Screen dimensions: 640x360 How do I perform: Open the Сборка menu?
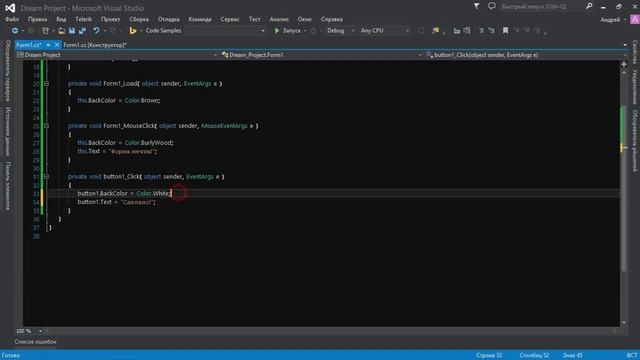(x=139, y=19)
